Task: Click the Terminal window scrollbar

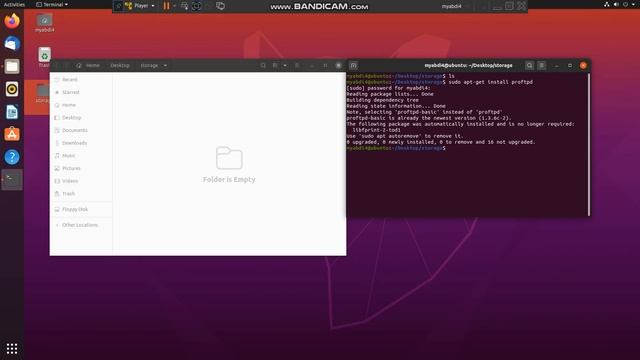Action: pos(589,144)
